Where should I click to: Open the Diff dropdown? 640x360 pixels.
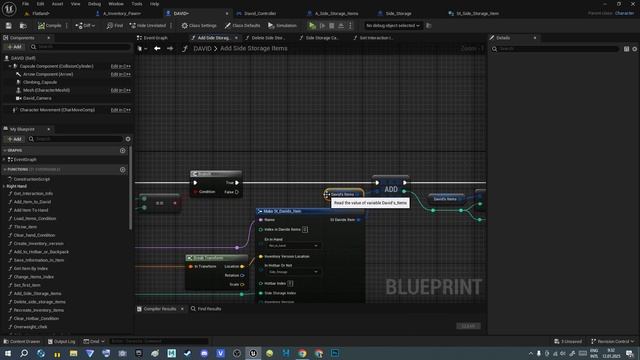[85, 26]
